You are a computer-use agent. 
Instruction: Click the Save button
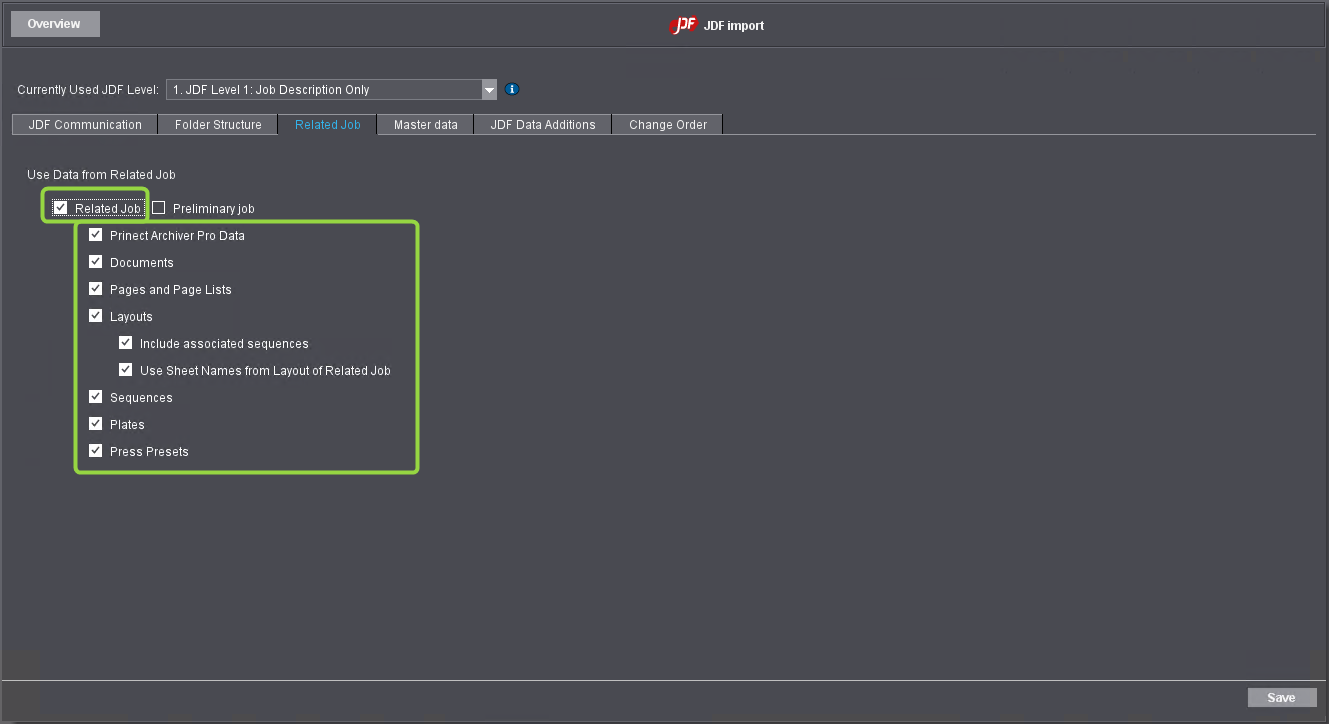click(1281, 698)
